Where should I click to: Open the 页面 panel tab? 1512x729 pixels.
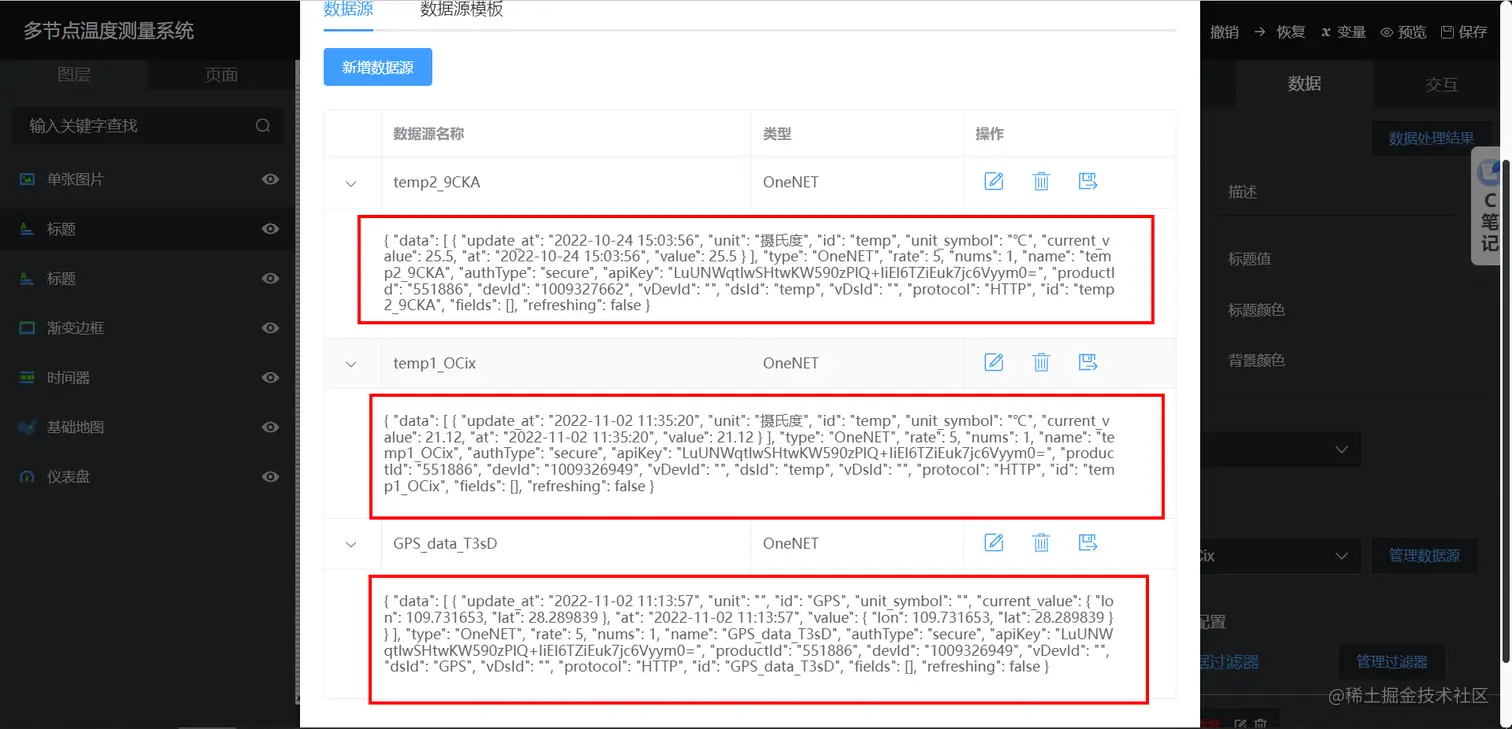point(222,75)
